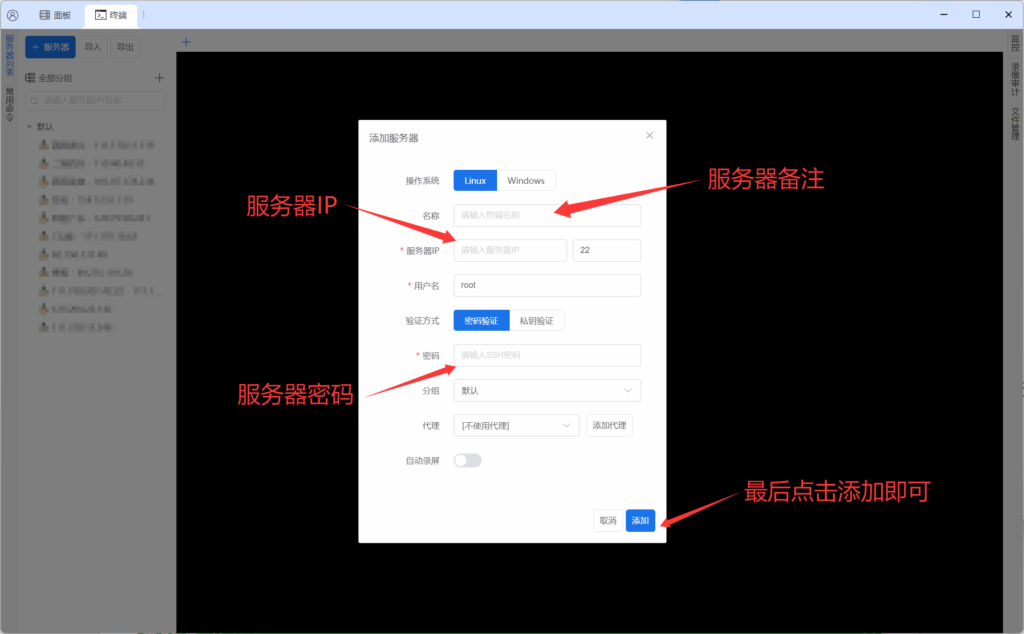This screenshot has width=1024, height=634.
Task: Open a new terminal tab with plus icon
Action: click(x=186, y=42)
